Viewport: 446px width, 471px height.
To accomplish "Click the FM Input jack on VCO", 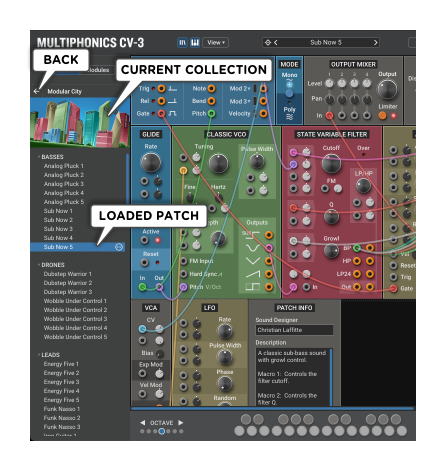I will [183, 261].
